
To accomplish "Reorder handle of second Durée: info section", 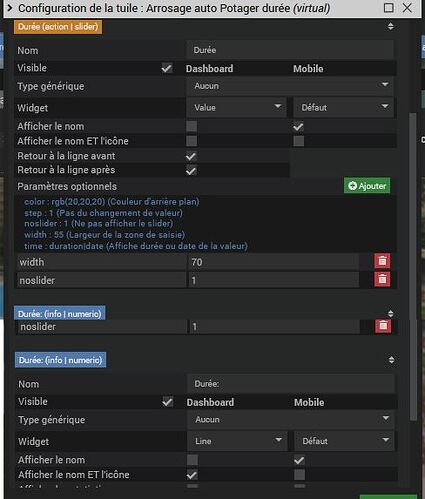I will [391, 360].
